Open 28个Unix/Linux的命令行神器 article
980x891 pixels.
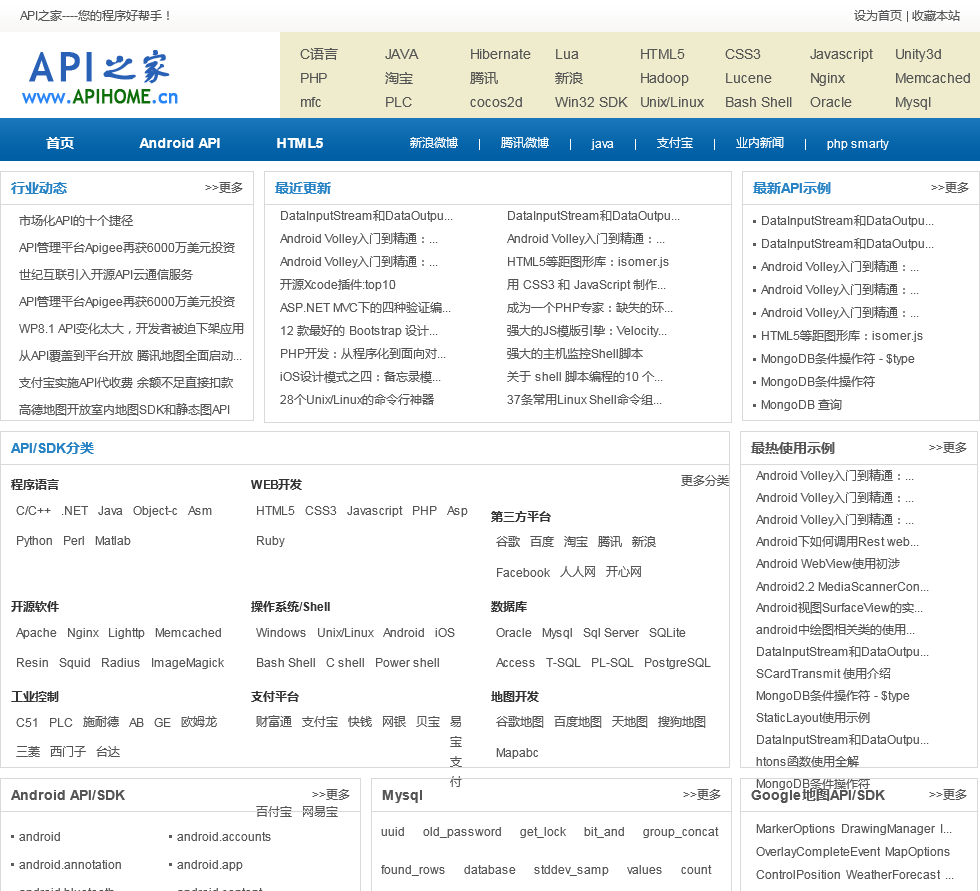click(x=357, y=400)
